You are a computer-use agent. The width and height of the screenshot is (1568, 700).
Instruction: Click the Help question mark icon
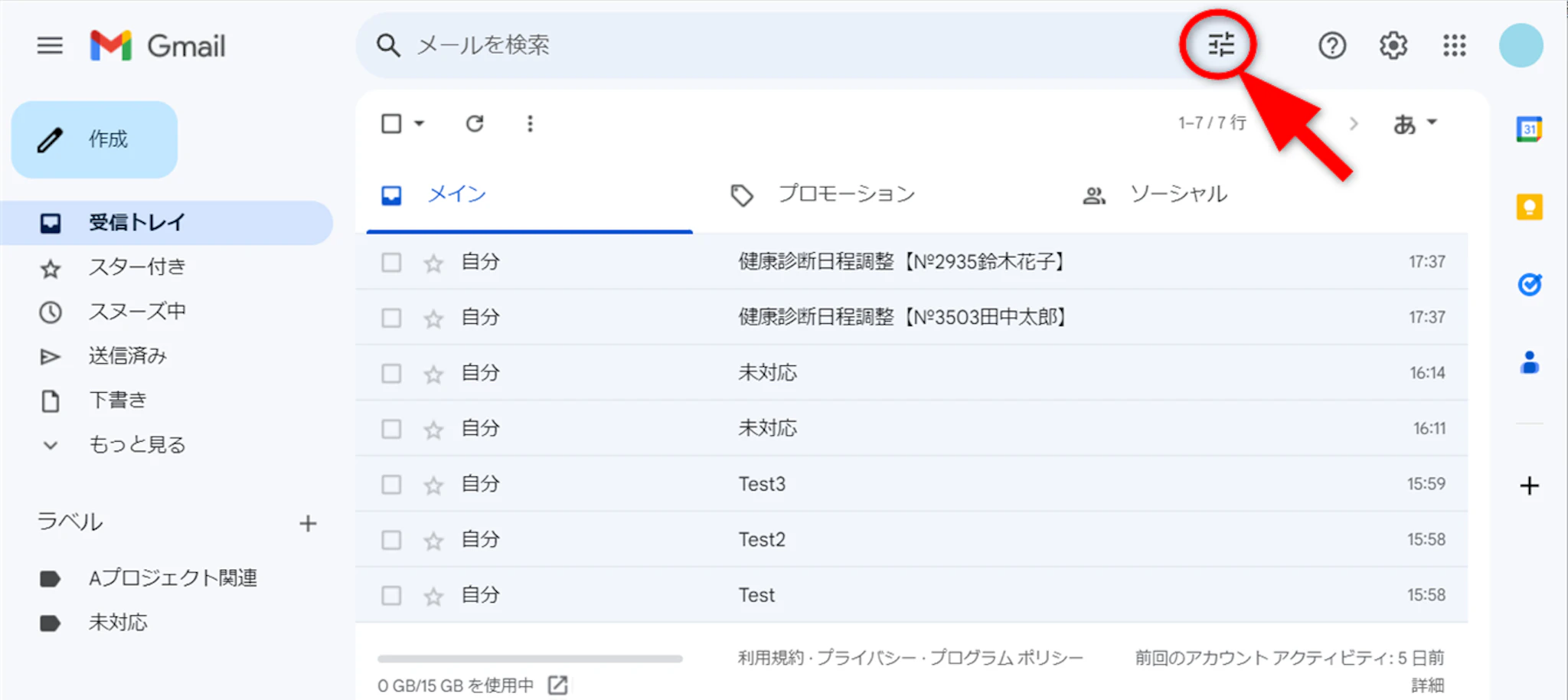click(1331, 46)
